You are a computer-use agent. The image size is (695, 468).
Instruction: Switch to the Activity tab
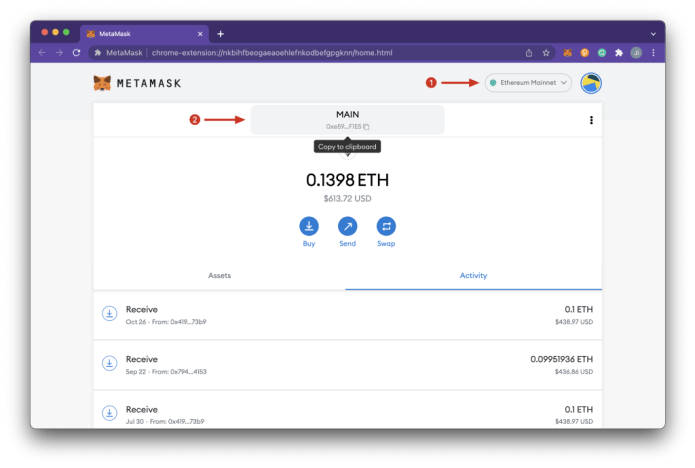(473, 276)
